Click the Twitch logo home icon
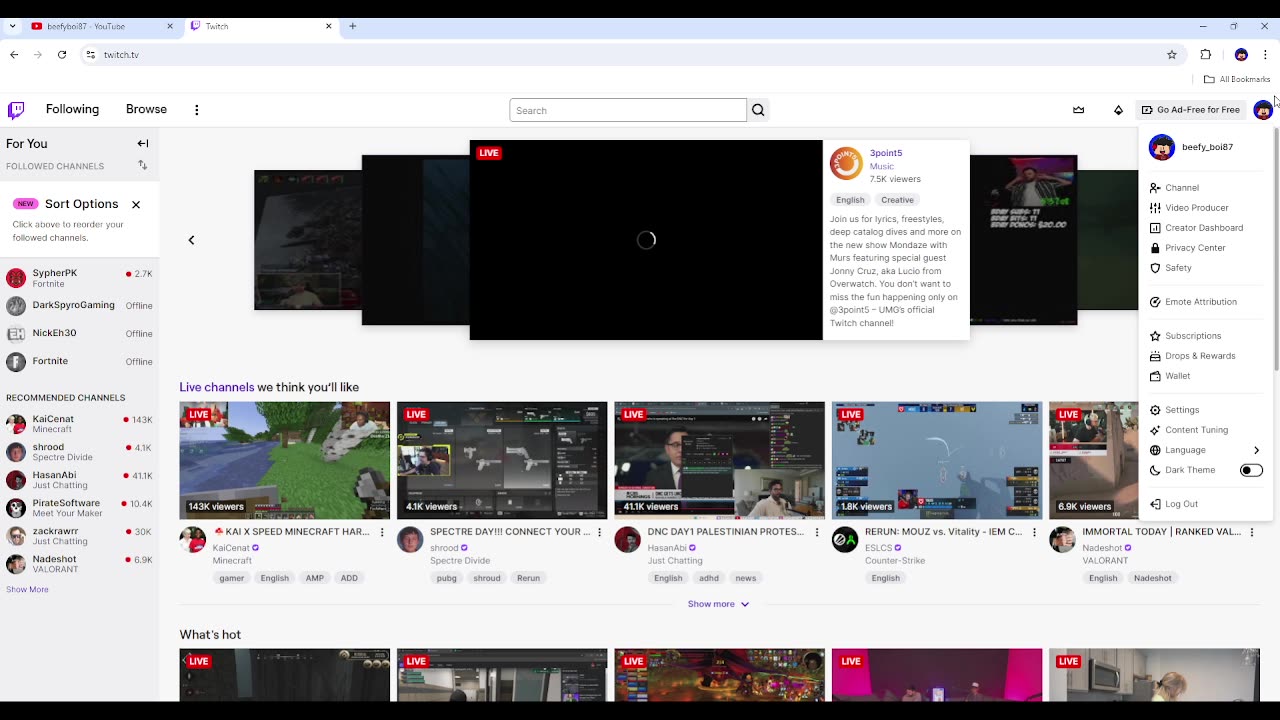The image size is (1280, 720). [x=16, y=110]
